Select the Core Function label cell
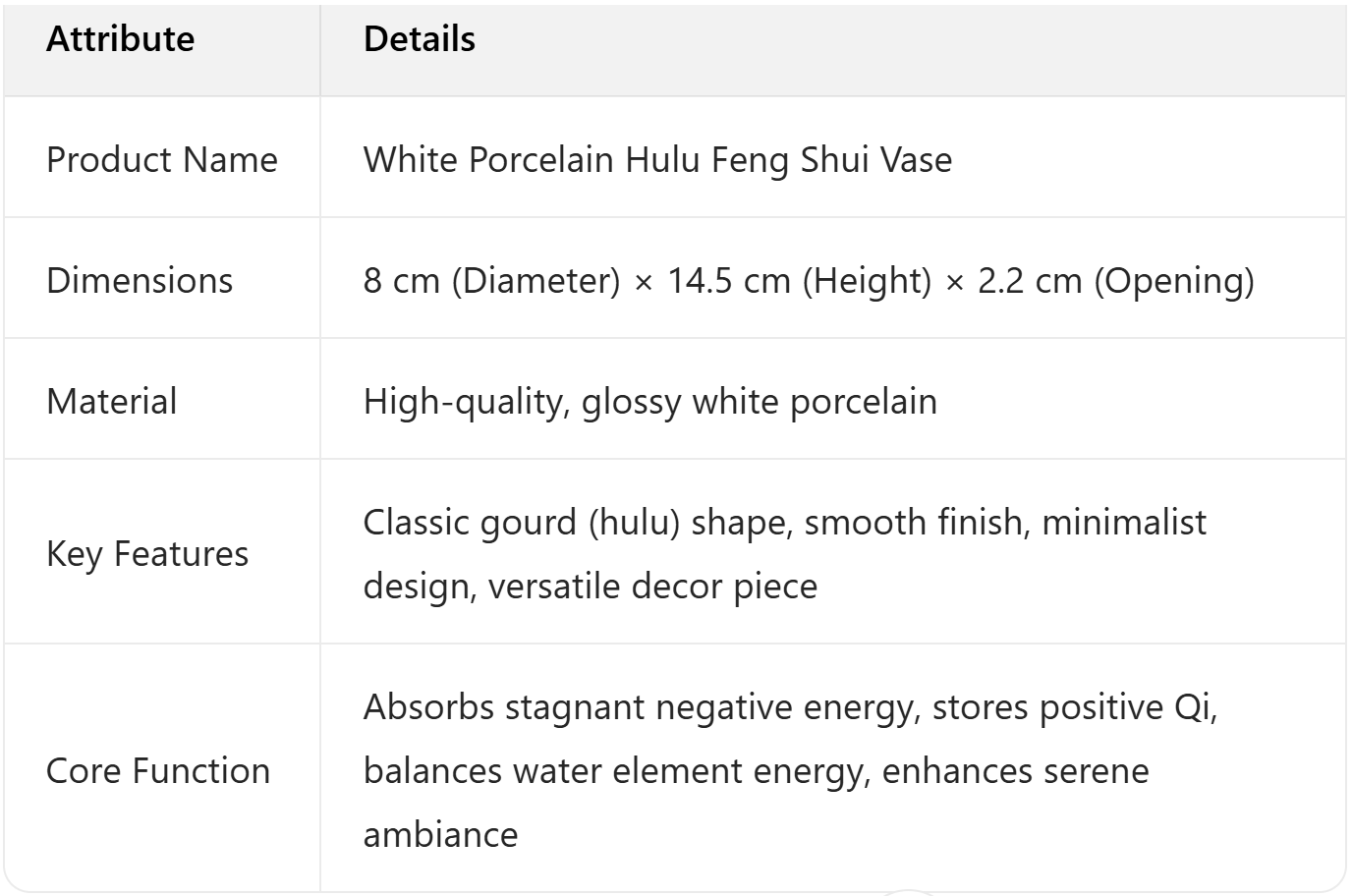This screenshot has height=896, width=1352. tap(158, 771)
